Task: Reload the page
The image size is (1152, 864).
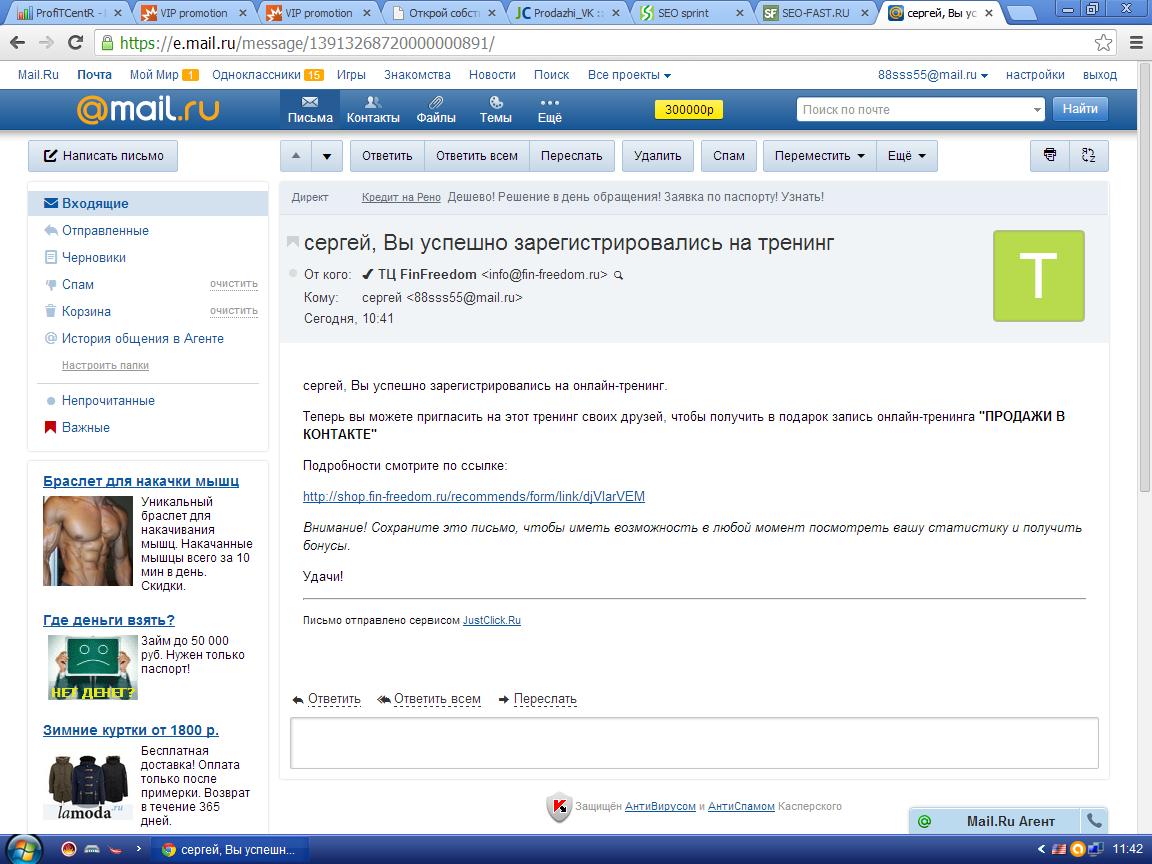Action: (75, 43)
